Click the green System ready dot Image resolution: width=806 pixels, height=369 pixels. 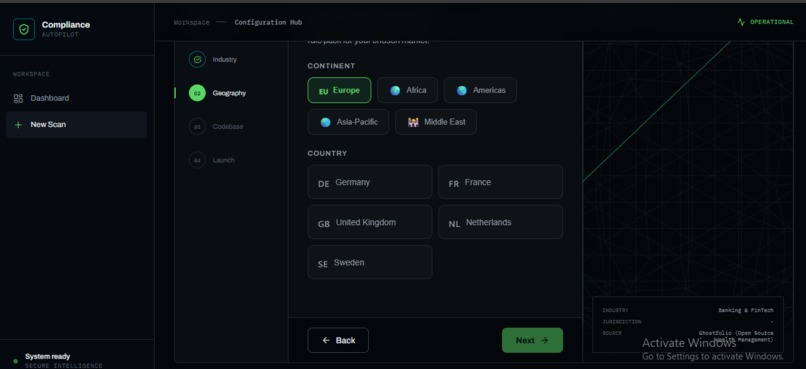tap(15, 361)
